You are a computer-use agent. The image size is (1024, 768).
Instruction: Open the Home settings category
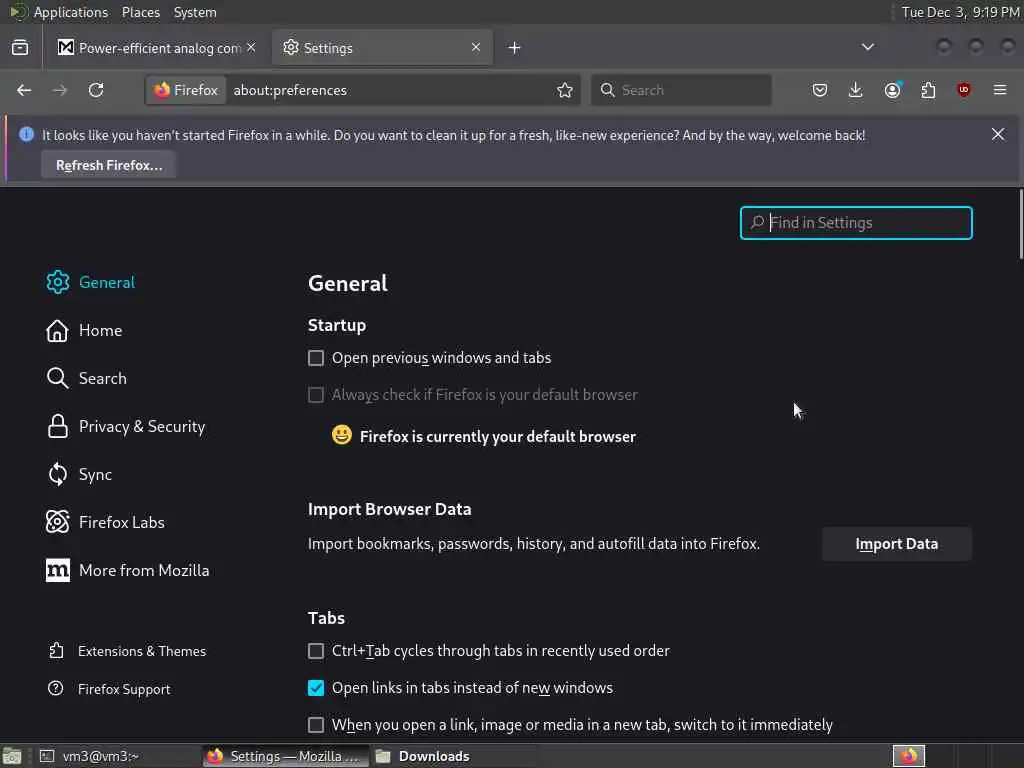84,330
